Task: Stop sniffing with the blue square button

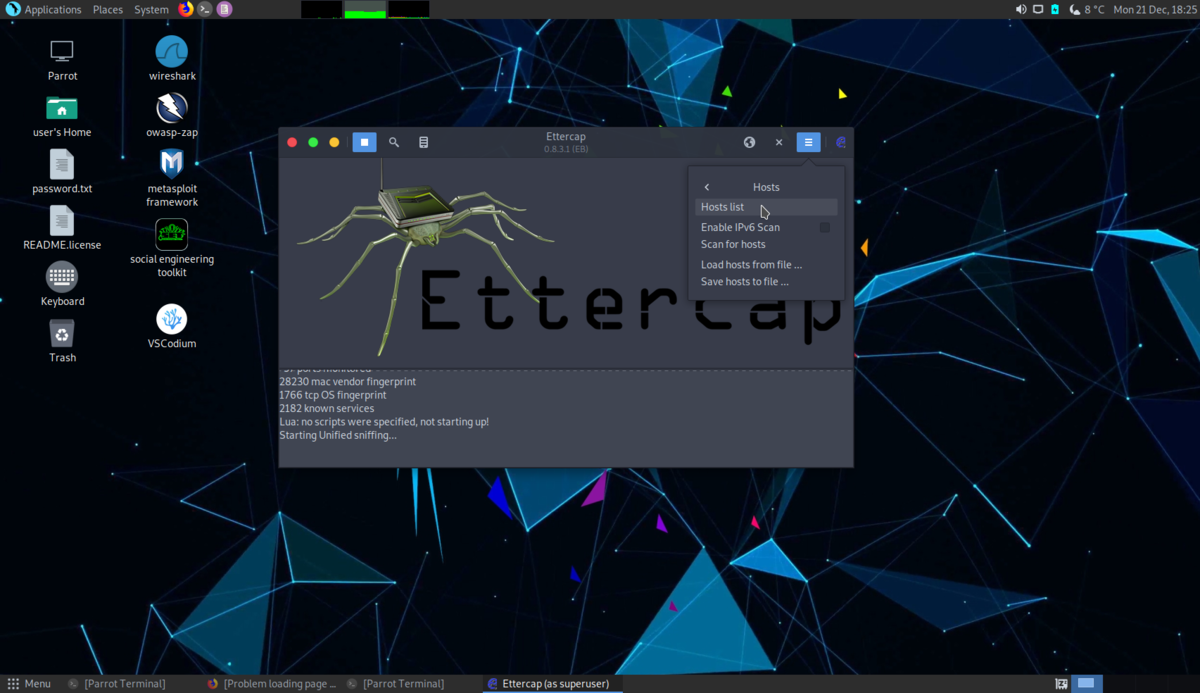Action: pyautogui.click(x=364, y=142)
